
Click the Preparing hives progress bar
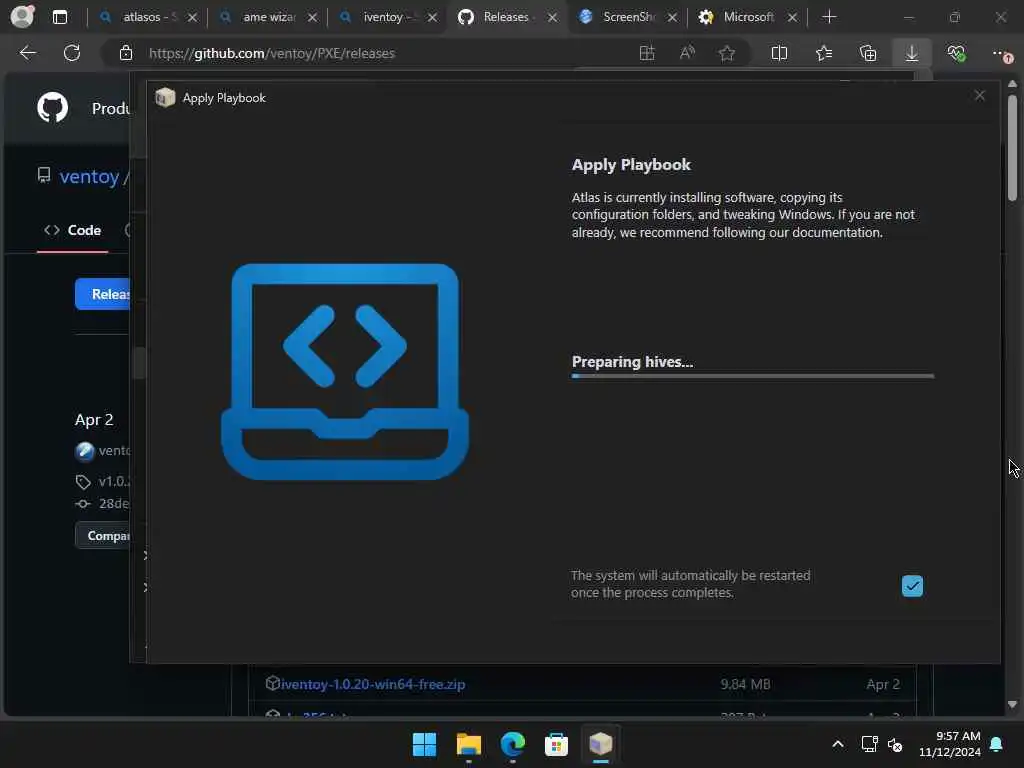(x=752, y=376)
